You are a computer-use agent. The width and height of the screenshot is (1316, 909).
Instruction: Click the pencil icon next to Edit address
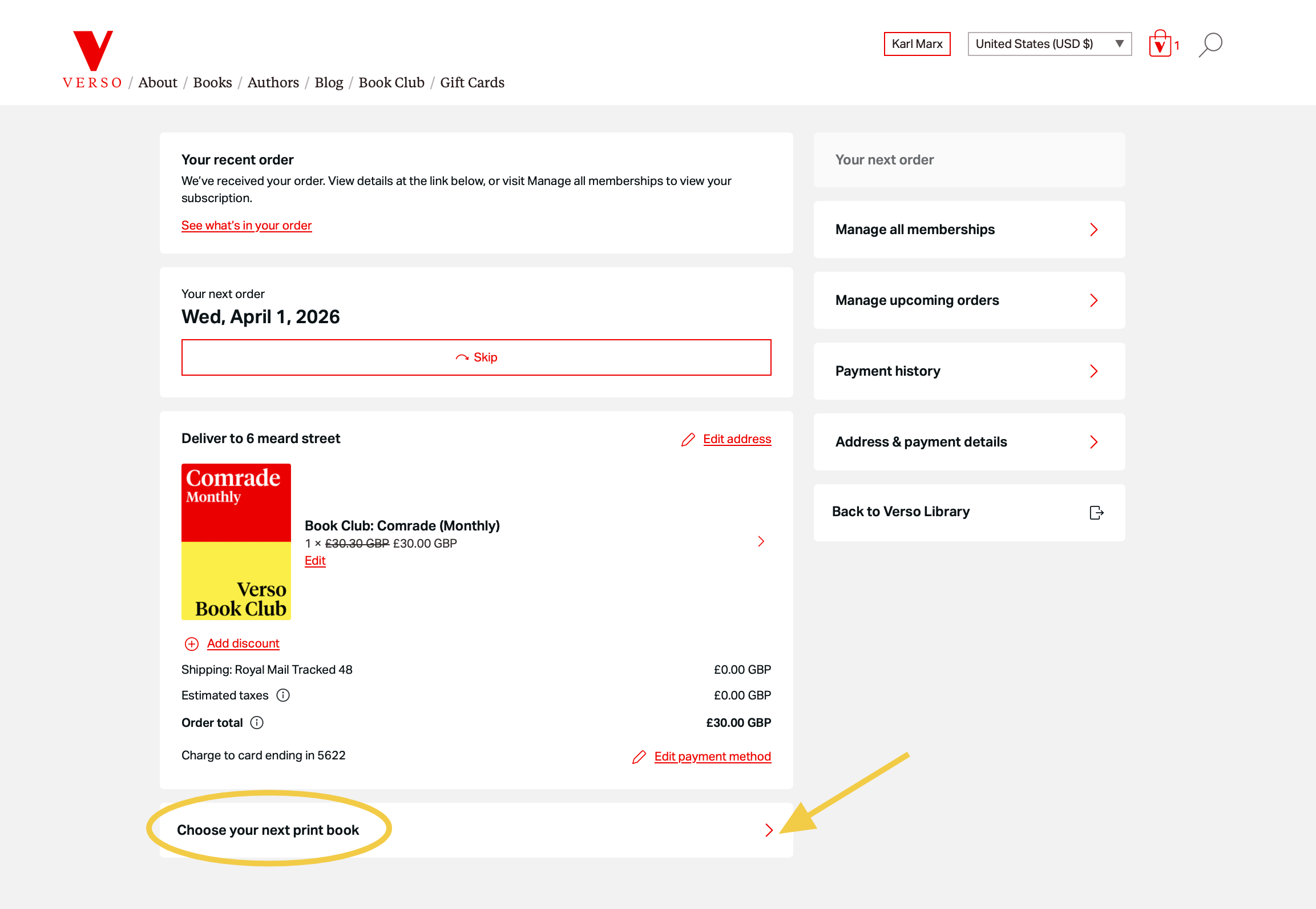(688, 440)
